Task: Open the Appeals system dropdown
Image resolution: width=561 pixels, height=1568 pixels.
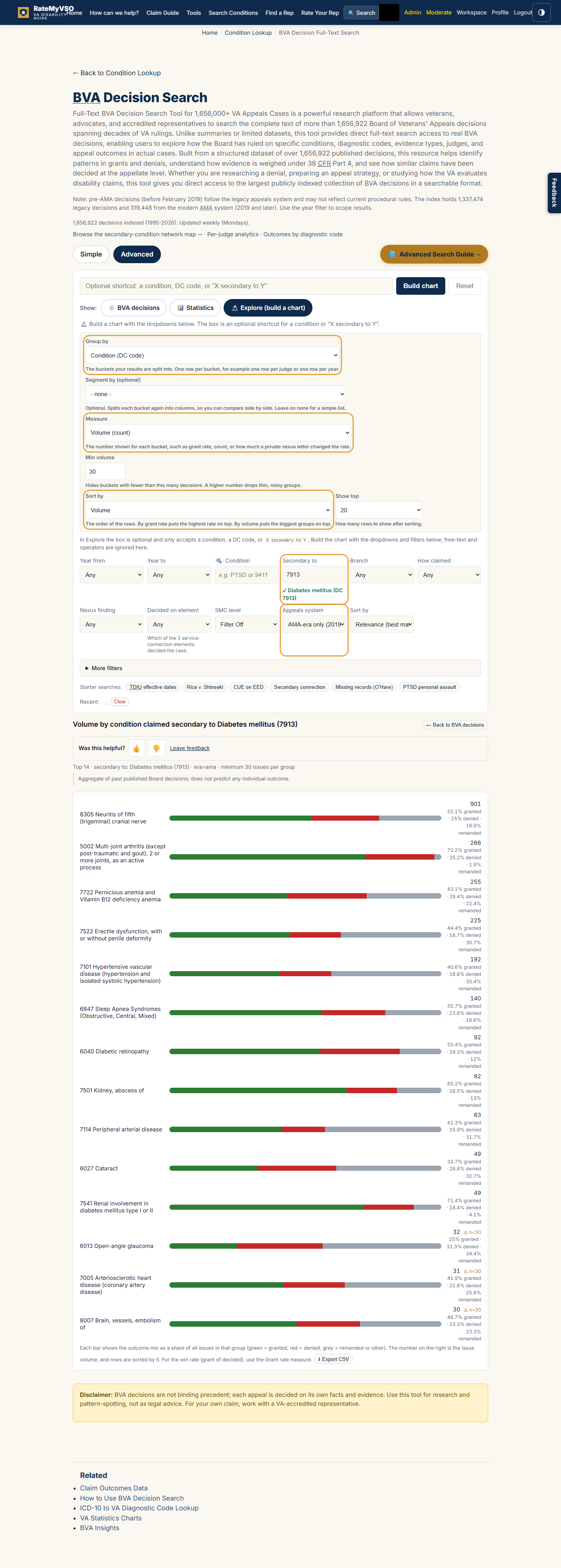Action: [x=314, y=625]
